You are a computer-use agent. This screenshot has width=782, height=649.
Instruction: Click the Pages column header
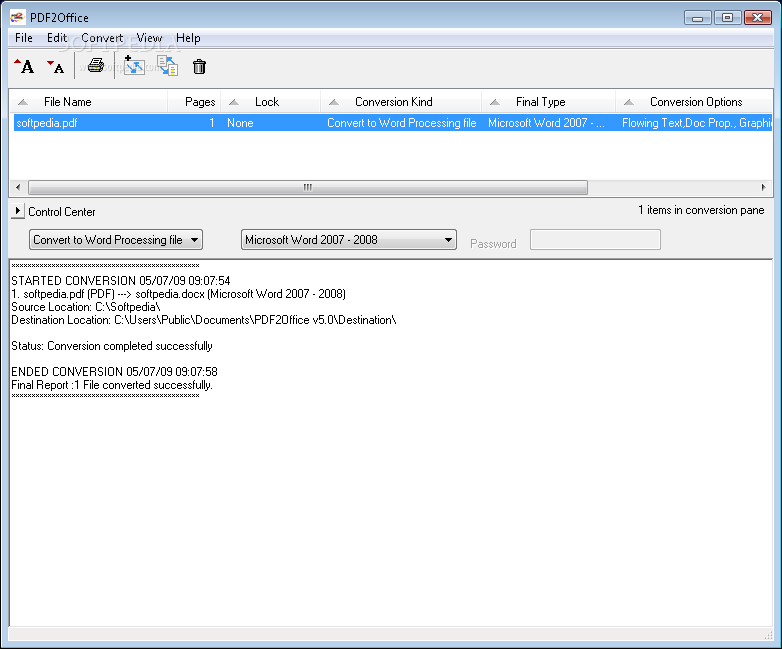(x=194, y=102)
